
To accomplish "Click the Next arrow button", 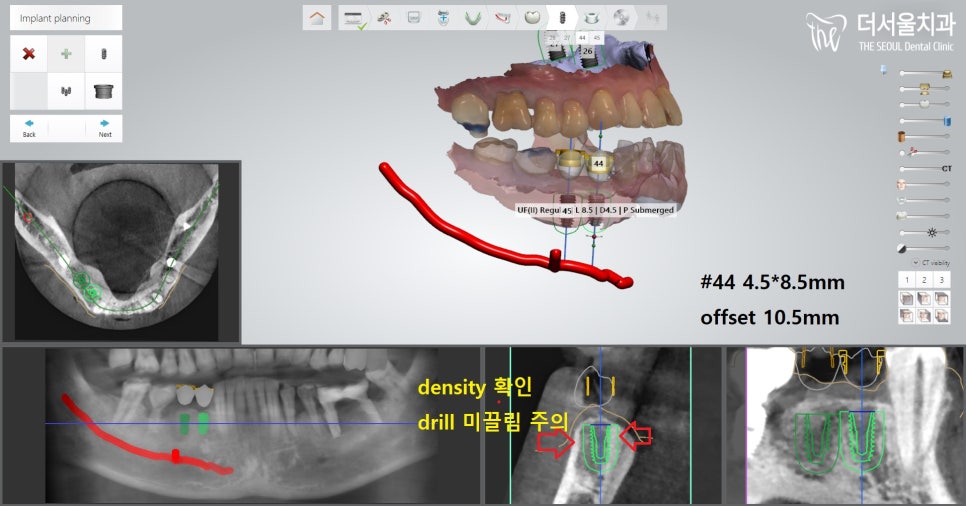I will pyautogui.click(x=104, y=128).
